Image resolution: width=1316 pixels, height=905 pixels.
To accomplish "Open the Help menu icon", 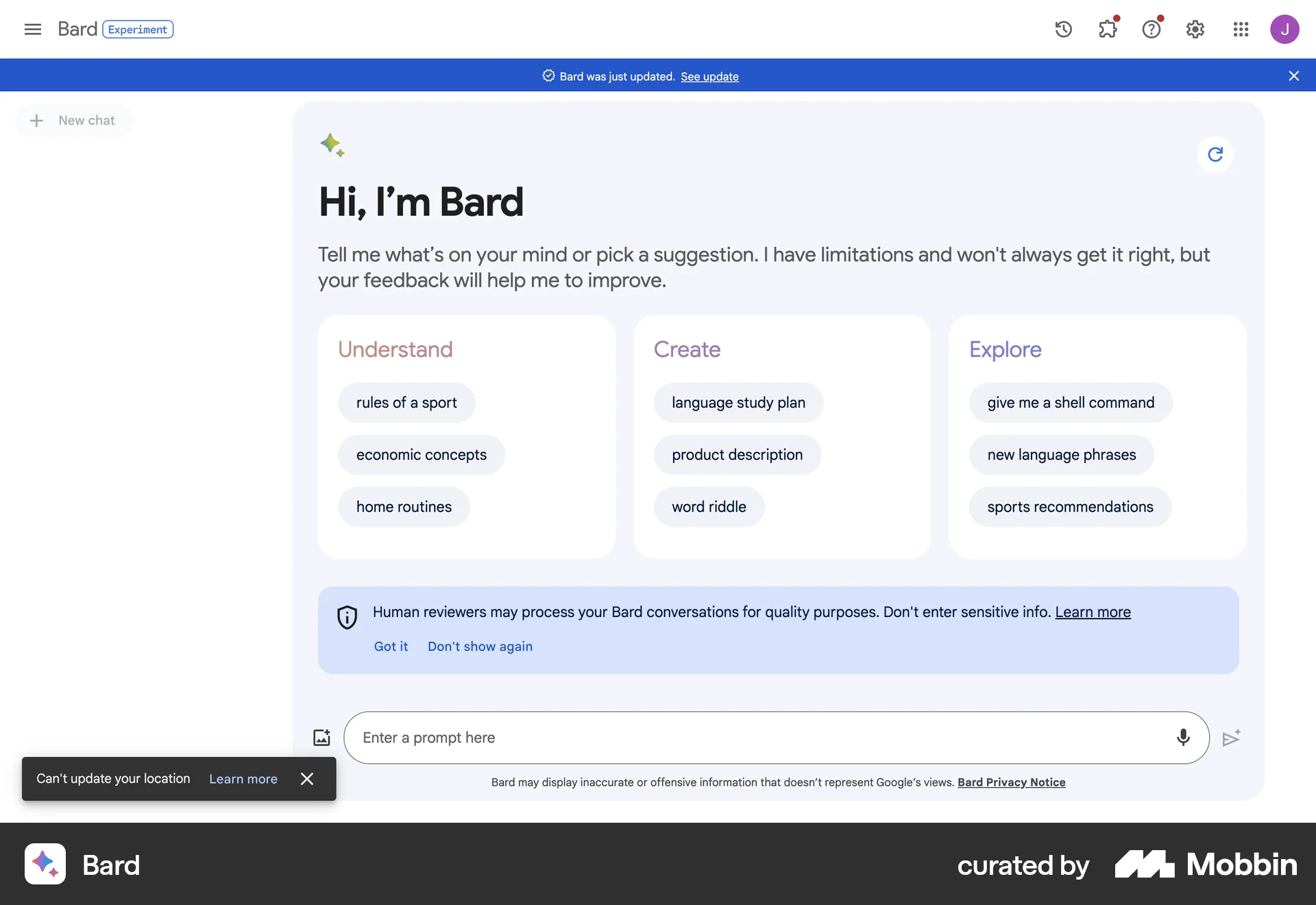I will [x=1151, y=29].
